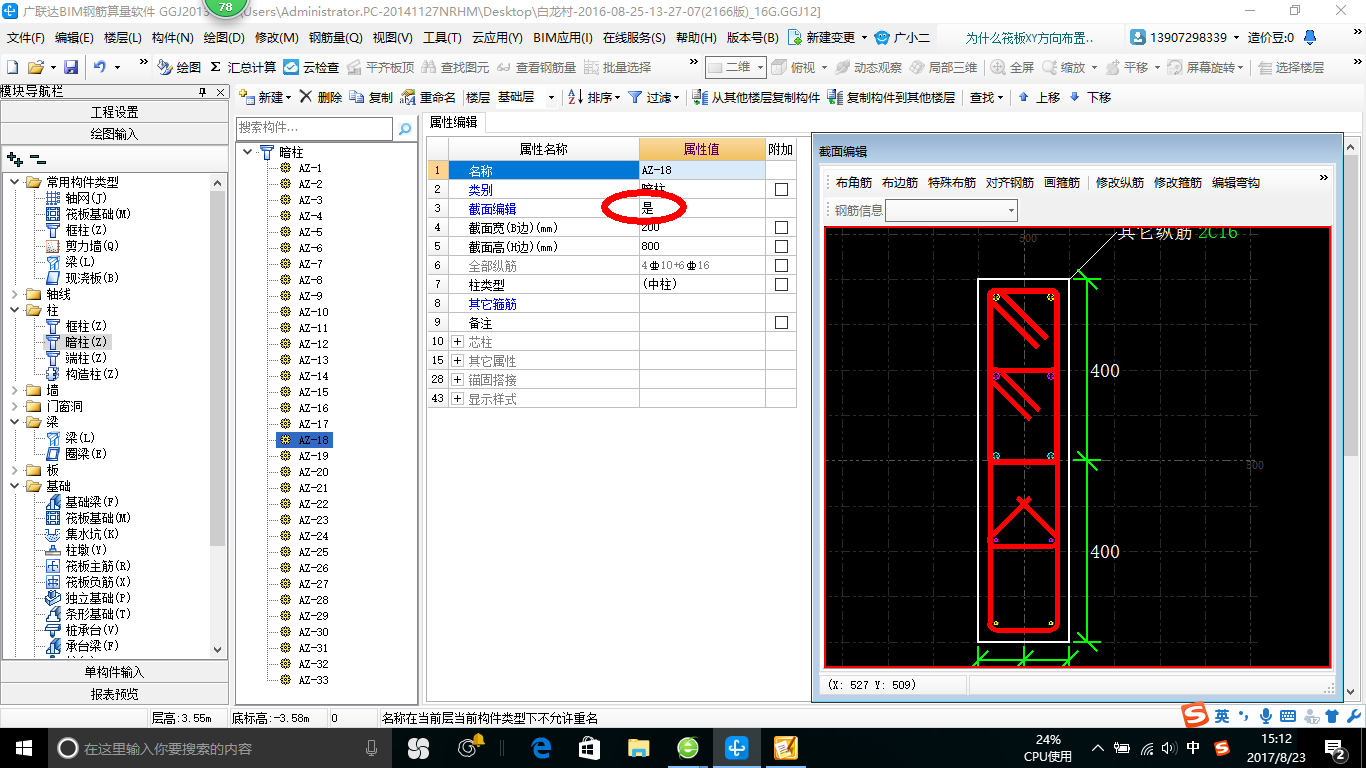Expand the 其它属性 property group
This screenshot has height=768, width=1366.
pos(458,361)
